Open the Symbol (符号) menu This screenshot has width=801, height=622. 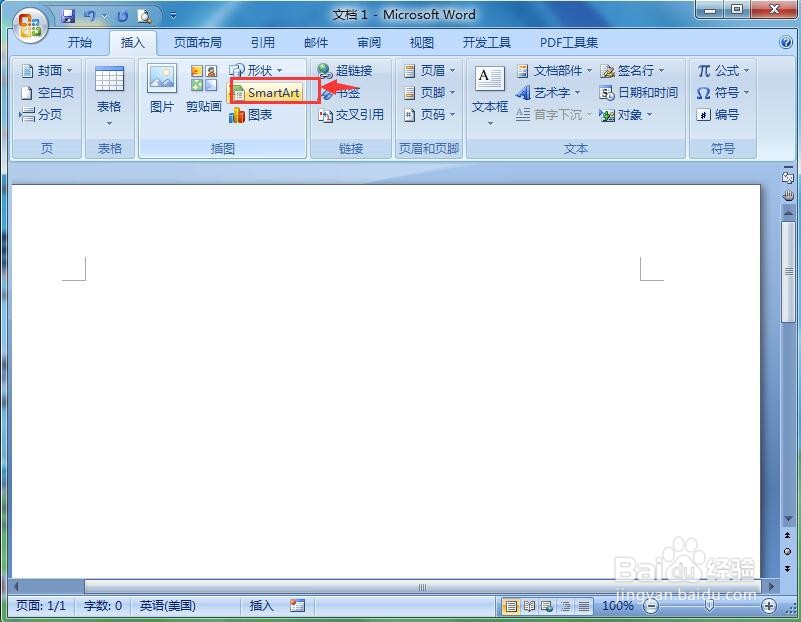723,92
